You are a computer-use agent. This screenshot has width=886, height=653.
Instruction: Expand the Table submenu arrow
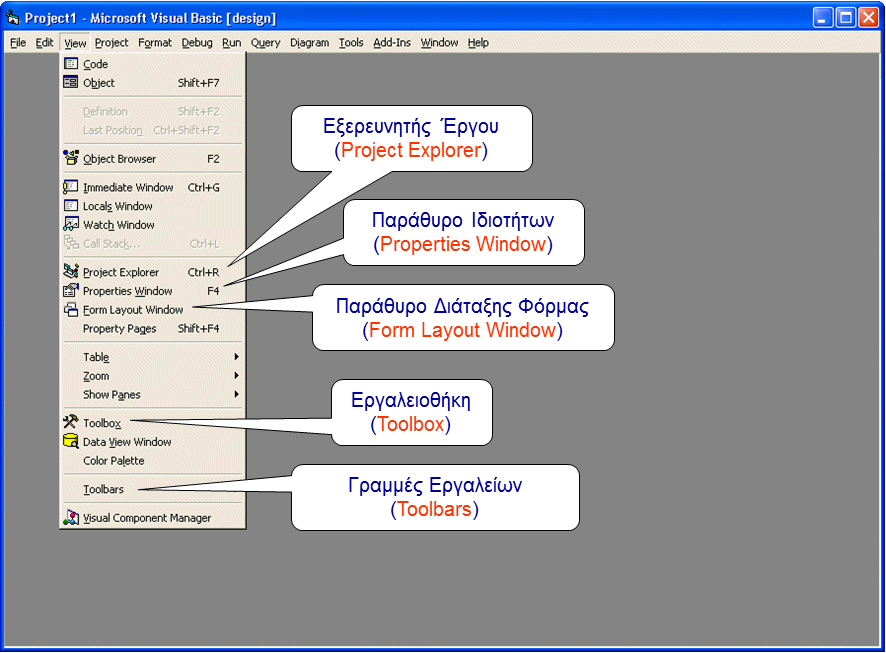(236, 357)
